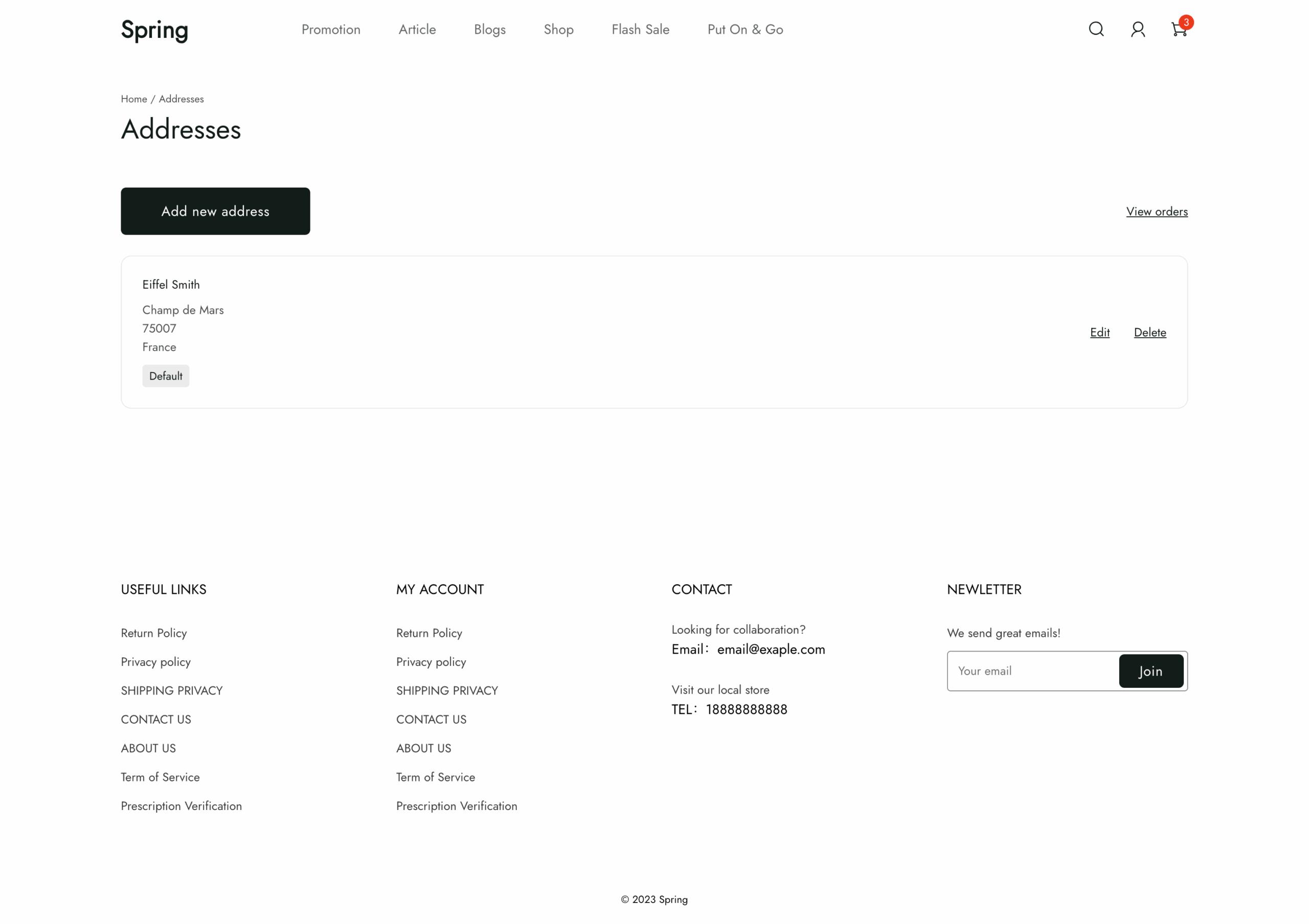Click the Add new address button
Image resolution: width=1309 pixels, height=924 pixels.
pyautogui.click(x=215, y=212)
